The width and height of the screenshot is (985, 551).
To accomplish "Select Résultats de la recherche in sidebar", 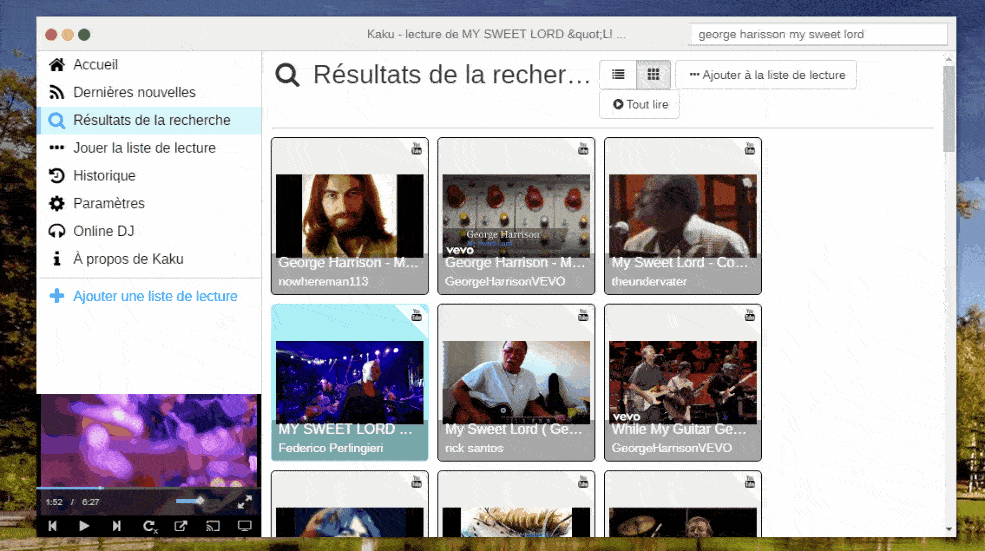I will pyautogui.click(x=149, y=120).
